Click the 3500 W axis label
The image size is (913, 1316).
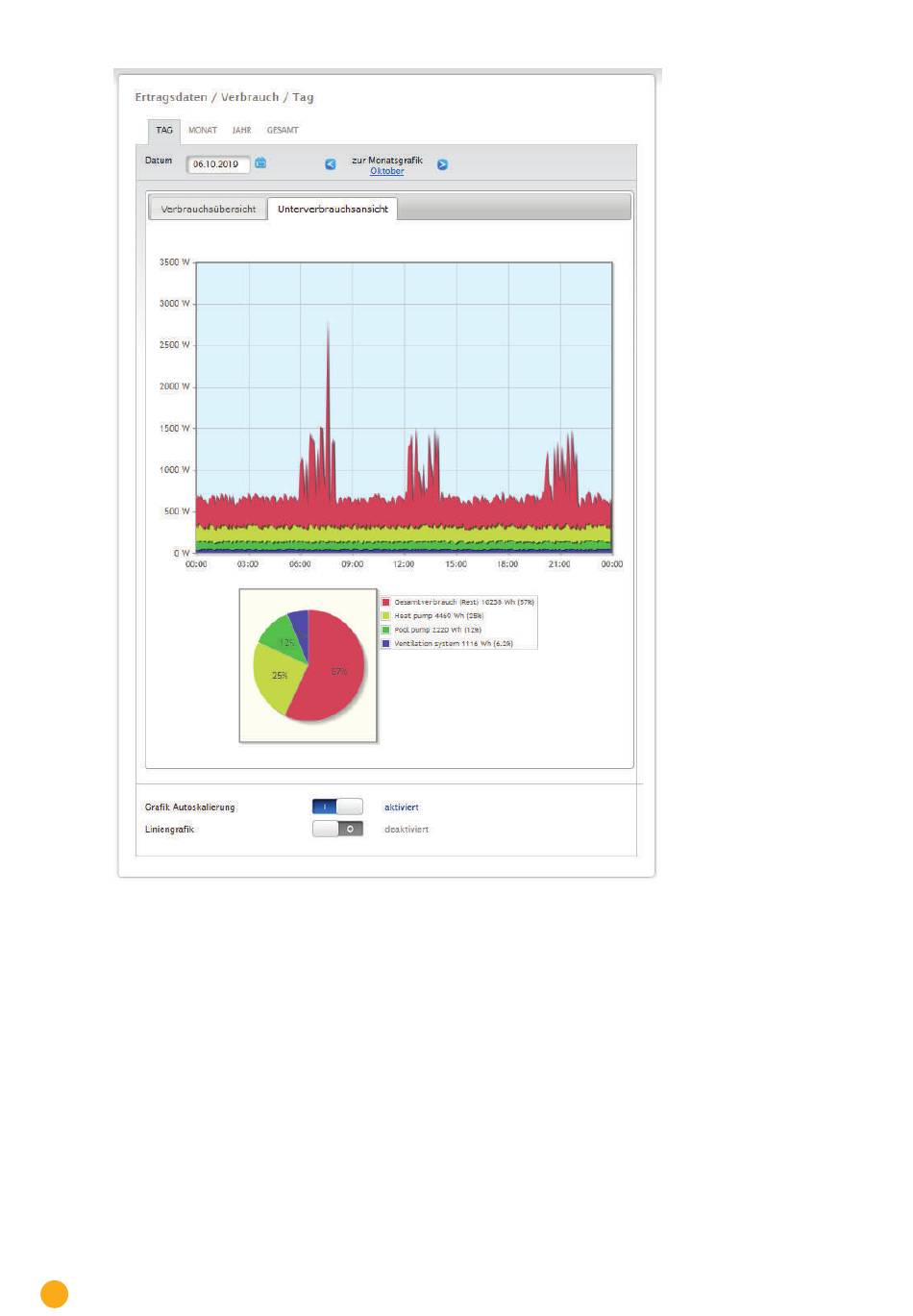click(x=175, y=261)
